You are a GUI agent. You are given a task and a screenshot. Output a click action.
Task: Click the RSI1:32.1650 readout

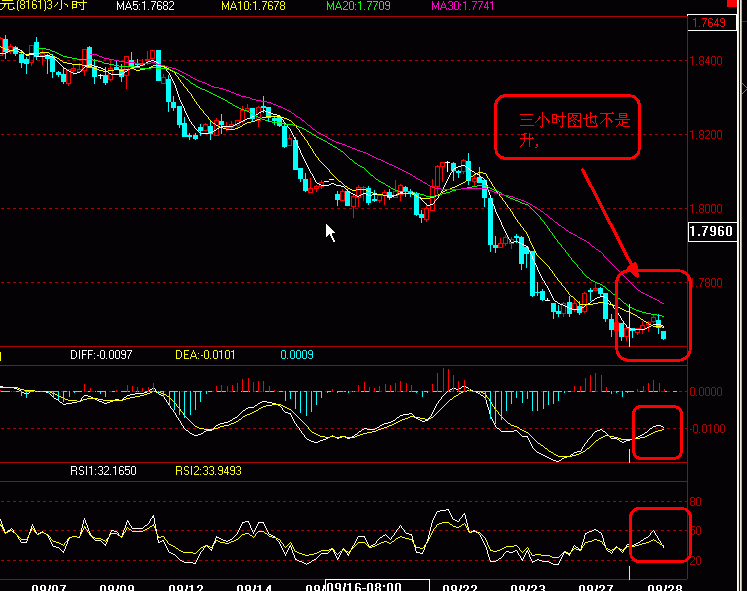pyautogui.click(x=103, y=471)
